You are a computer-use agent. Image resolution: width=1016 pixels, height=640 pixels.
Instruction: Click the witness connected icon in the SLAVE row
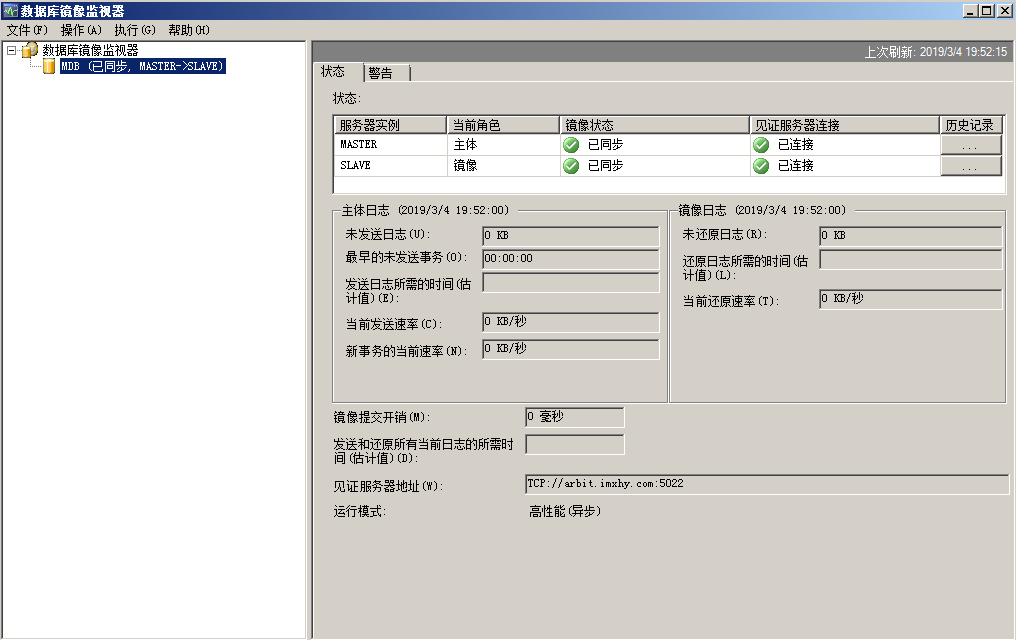(761, 166)
